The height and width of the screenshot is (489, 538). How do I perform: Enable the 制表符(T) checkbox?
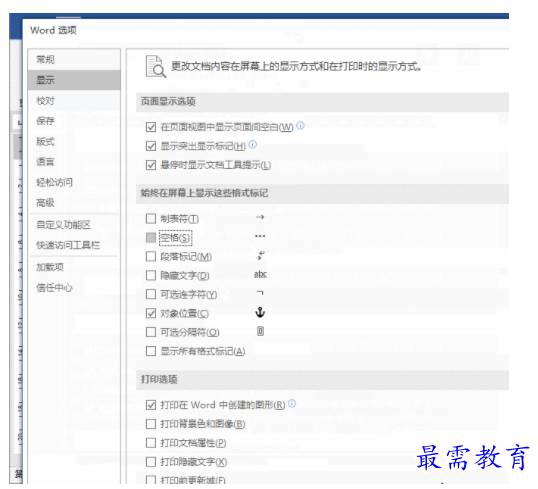click(x=151, y=219)
